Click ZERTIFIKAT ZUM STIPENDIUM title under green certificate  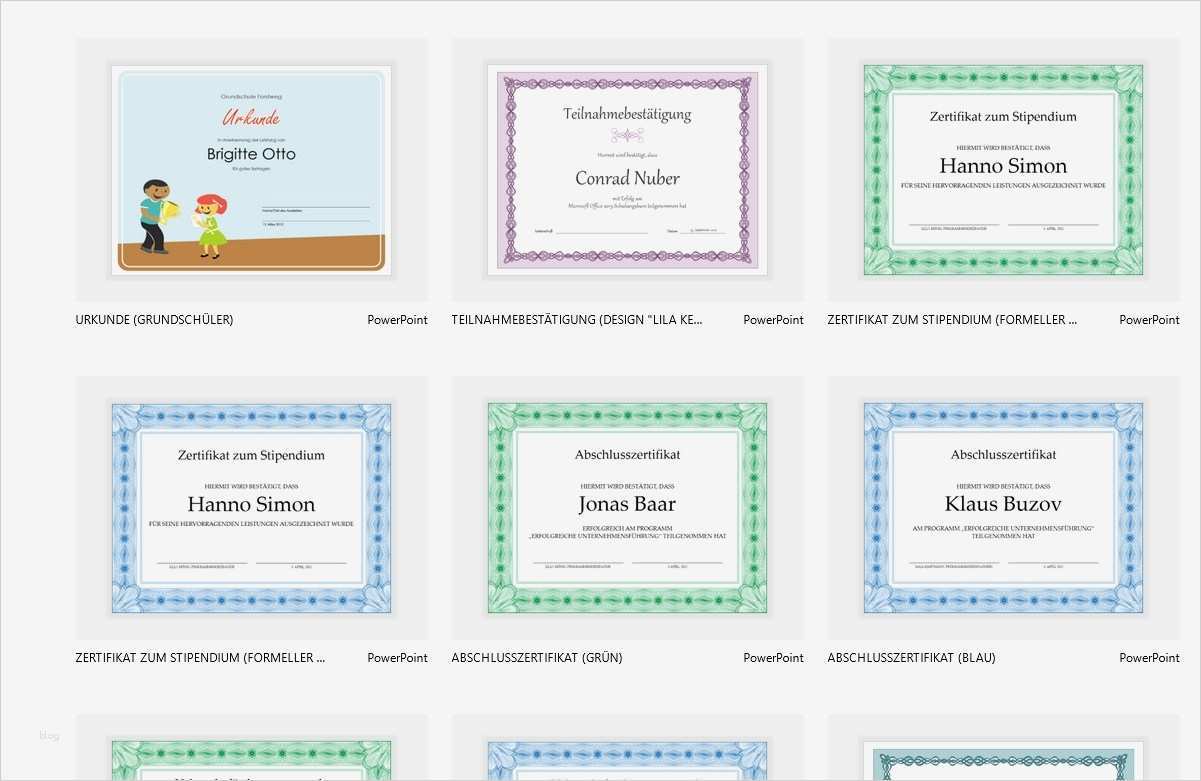tap(953, 320)
